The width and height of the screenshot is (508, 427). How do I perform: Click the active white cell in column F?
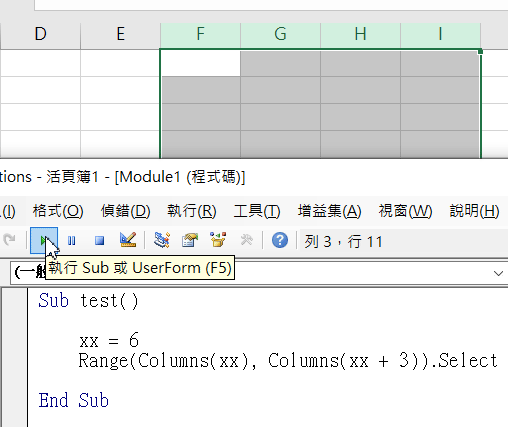(x=200, y=63)
